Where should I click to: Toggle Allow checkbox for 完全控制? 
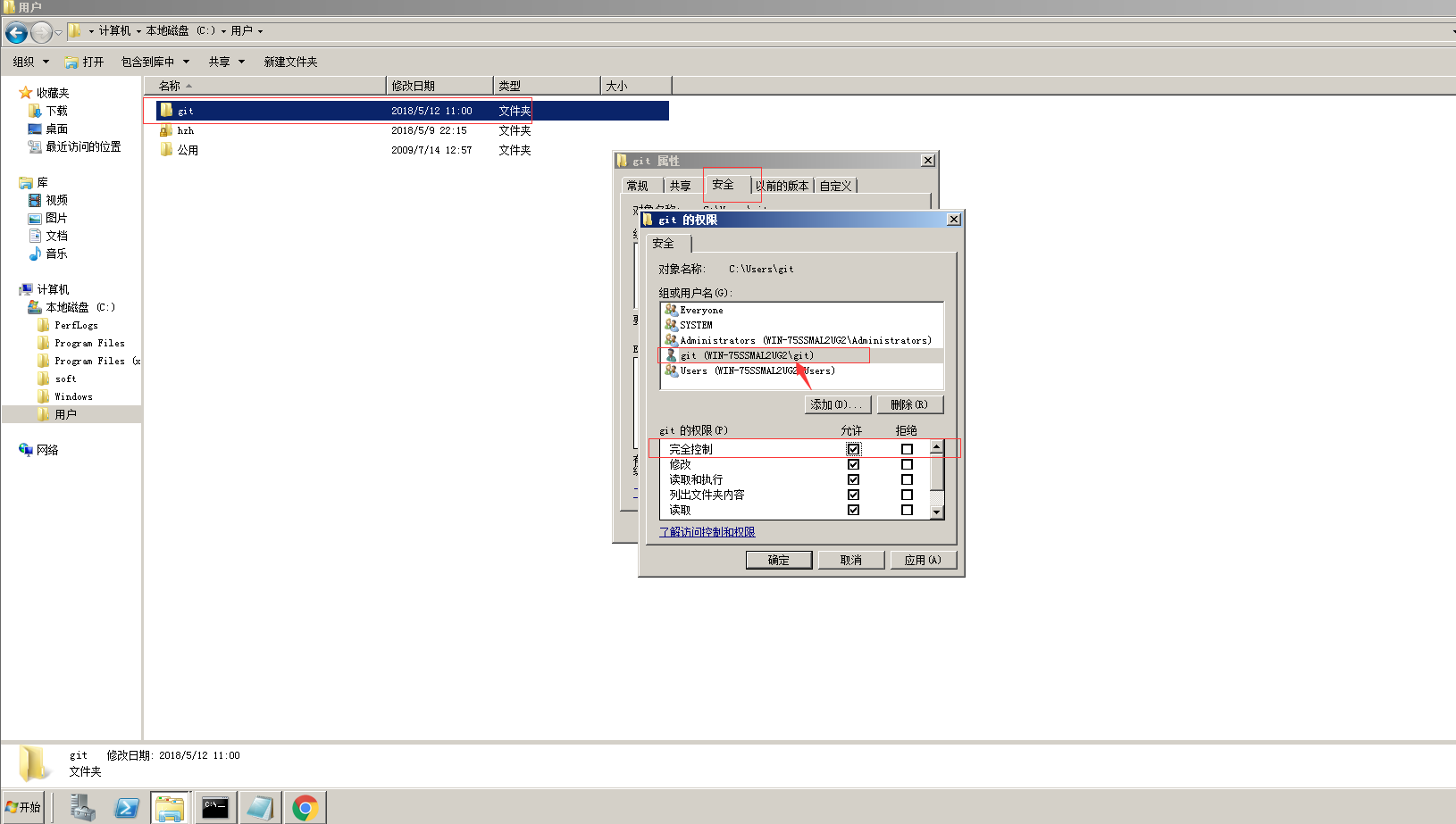coord(853,449)
